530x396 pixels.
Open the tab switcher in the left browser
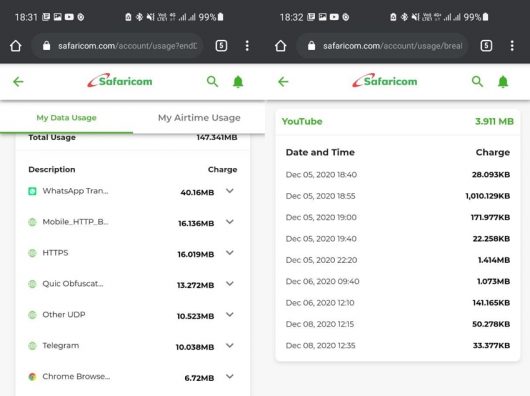pyautogui.click(x=221, y=46)
